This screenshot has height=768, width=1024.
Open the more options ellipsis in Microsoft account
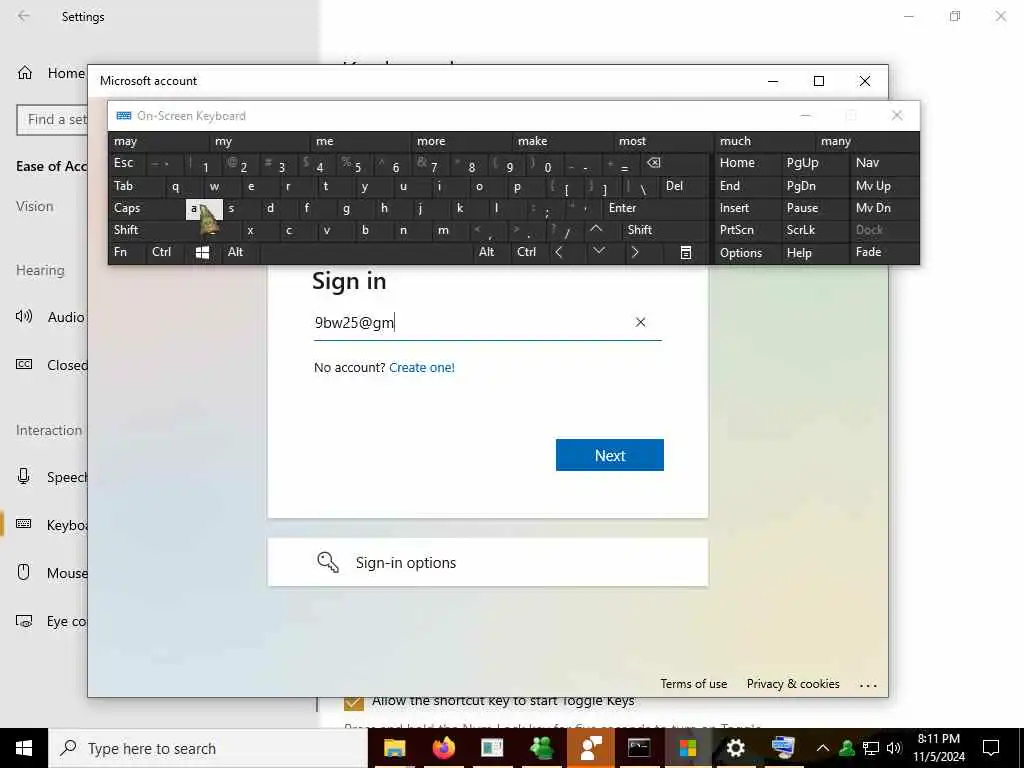tap(868, 684)
